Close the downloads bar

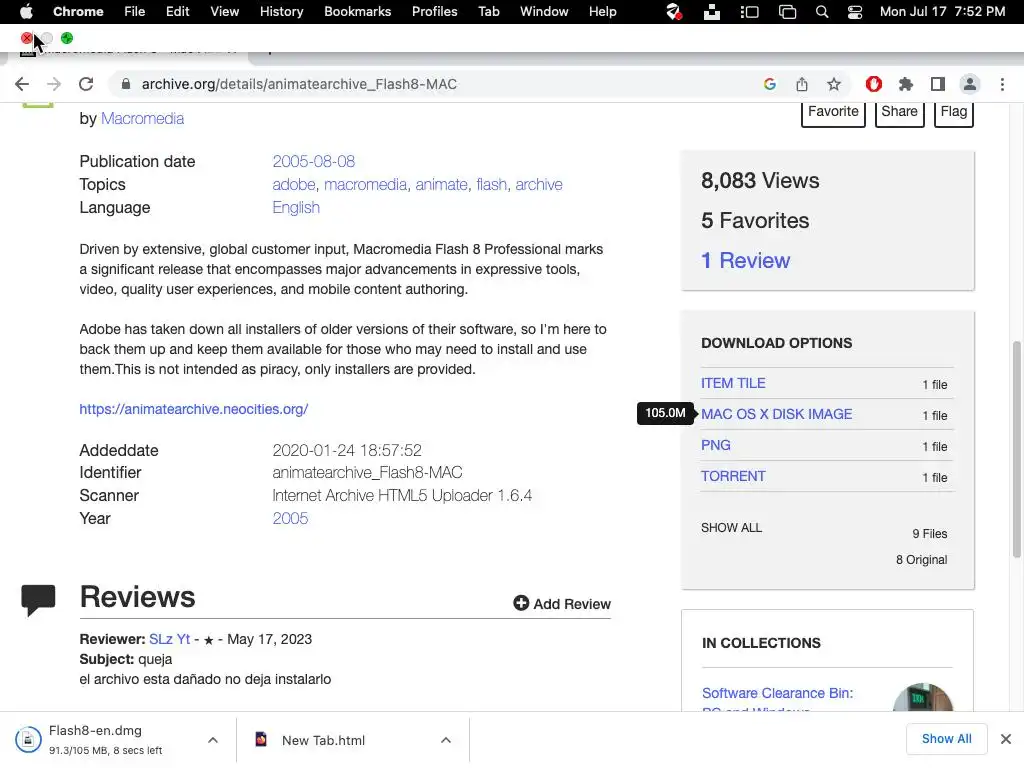pyautogui.click(x=1006, y=739)
